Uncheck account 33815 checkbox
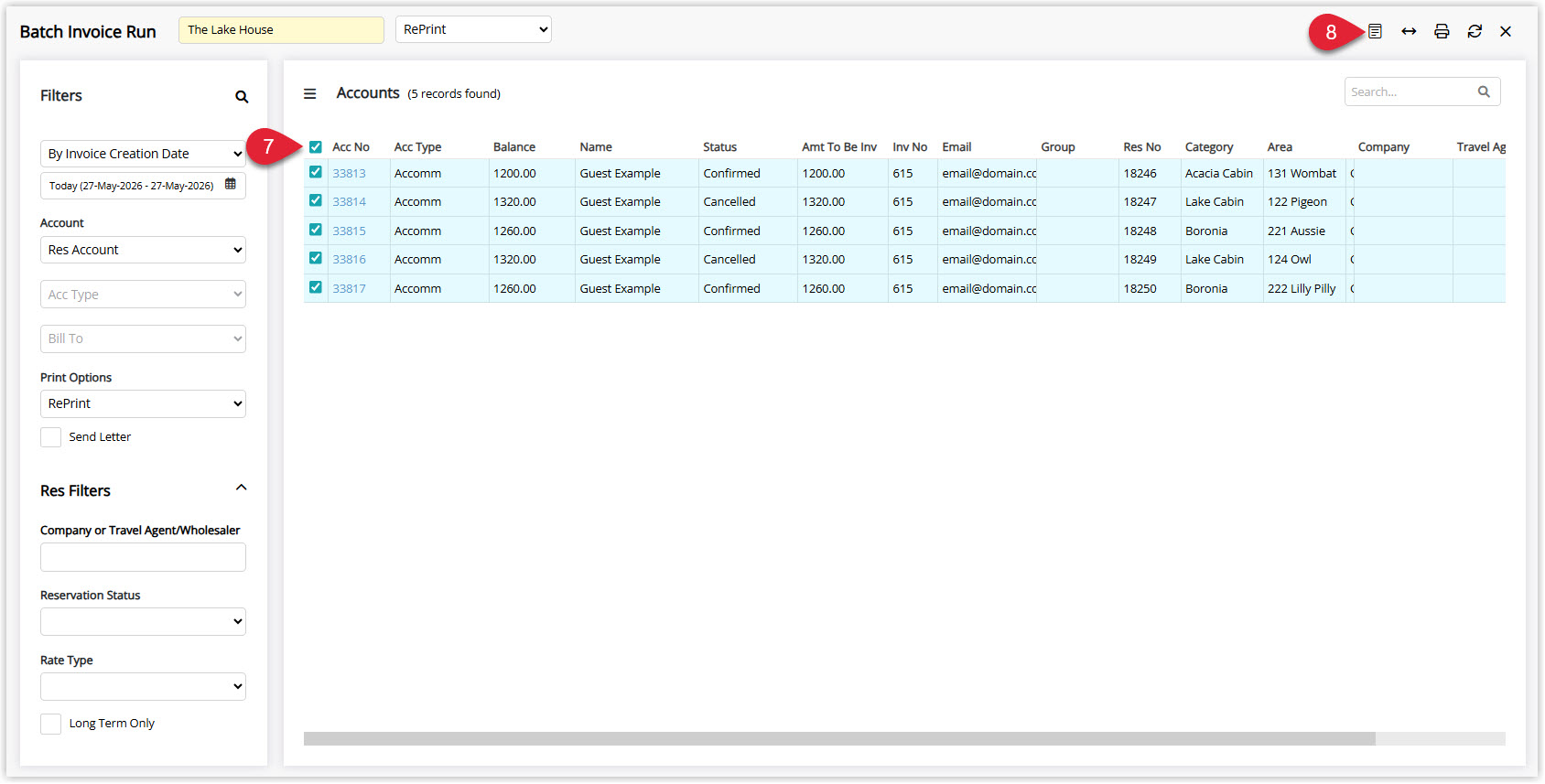 click(x=316, y=230)
